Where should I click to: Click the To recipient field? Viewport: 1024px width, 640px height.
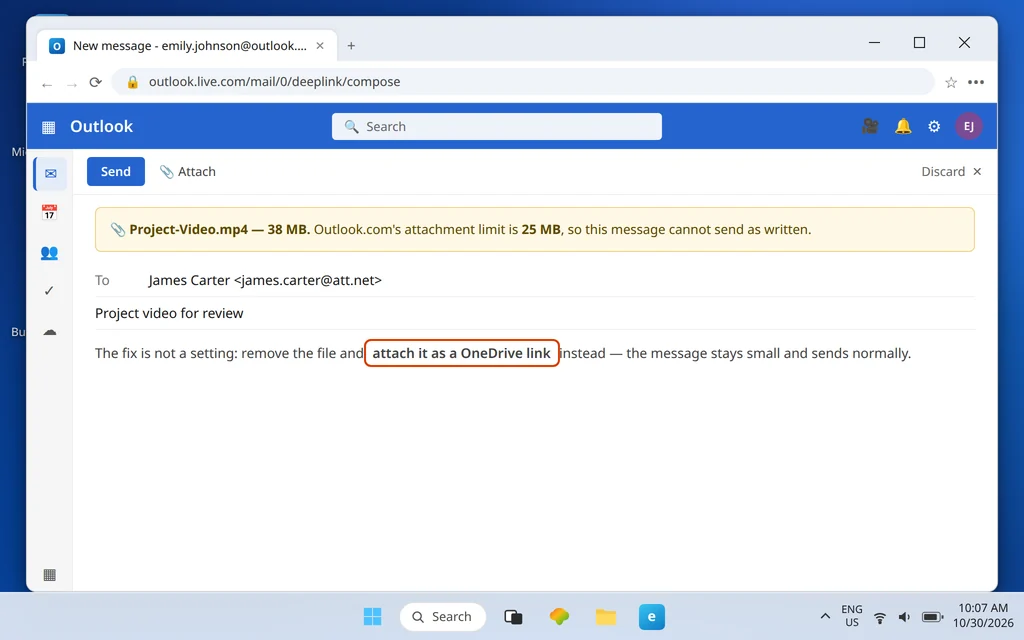tap(534, 280)
